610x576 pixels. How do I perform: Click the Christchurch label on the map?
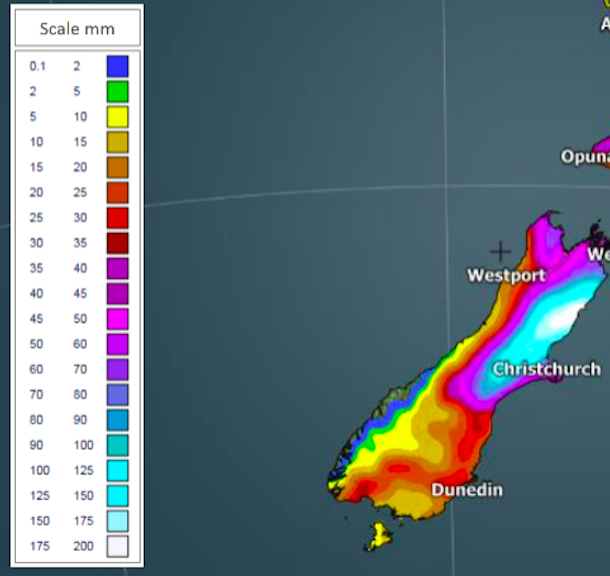(546, 369)
